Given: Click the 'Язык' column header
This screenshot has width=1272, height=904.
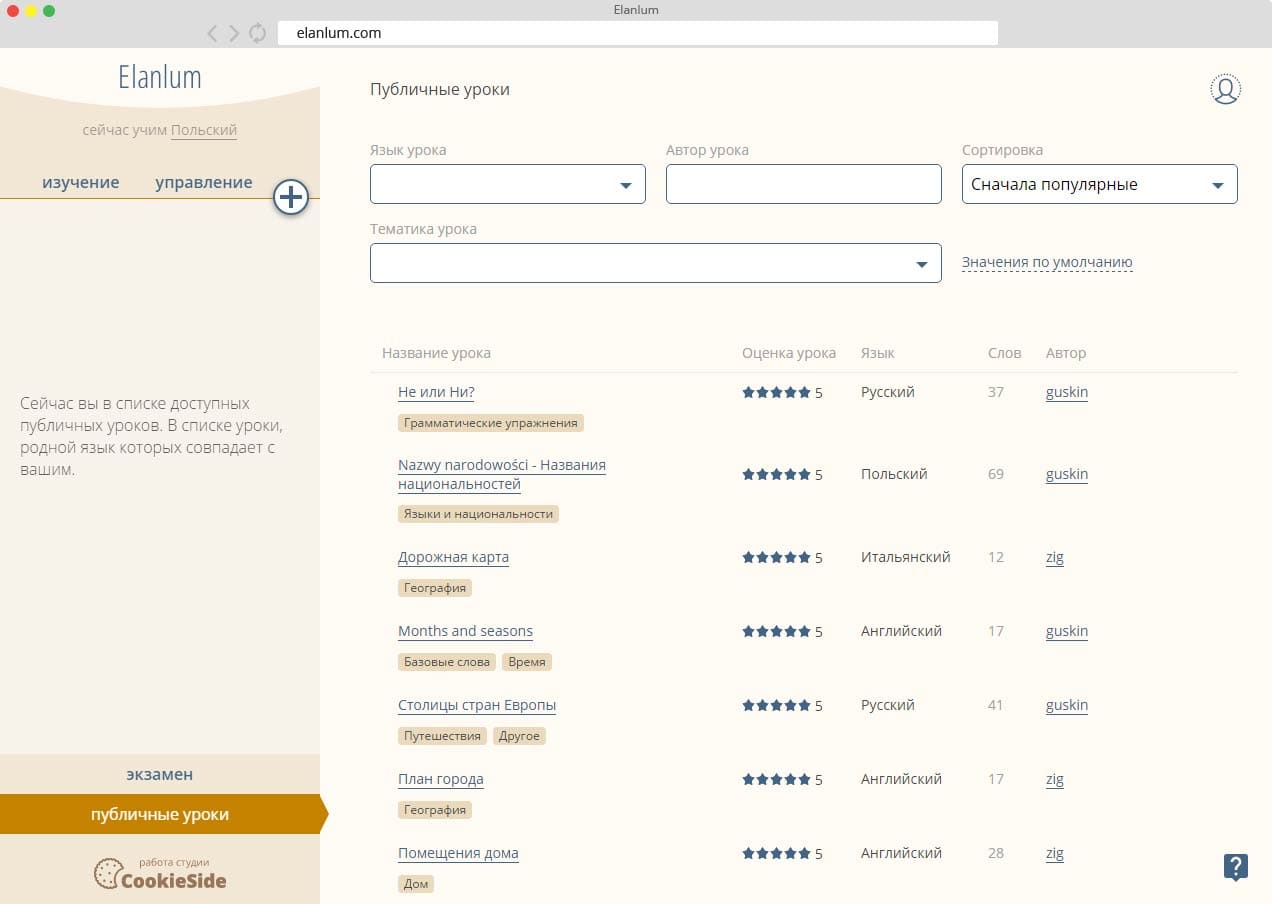Looking at the screenshot, I should tap(878, 353).
